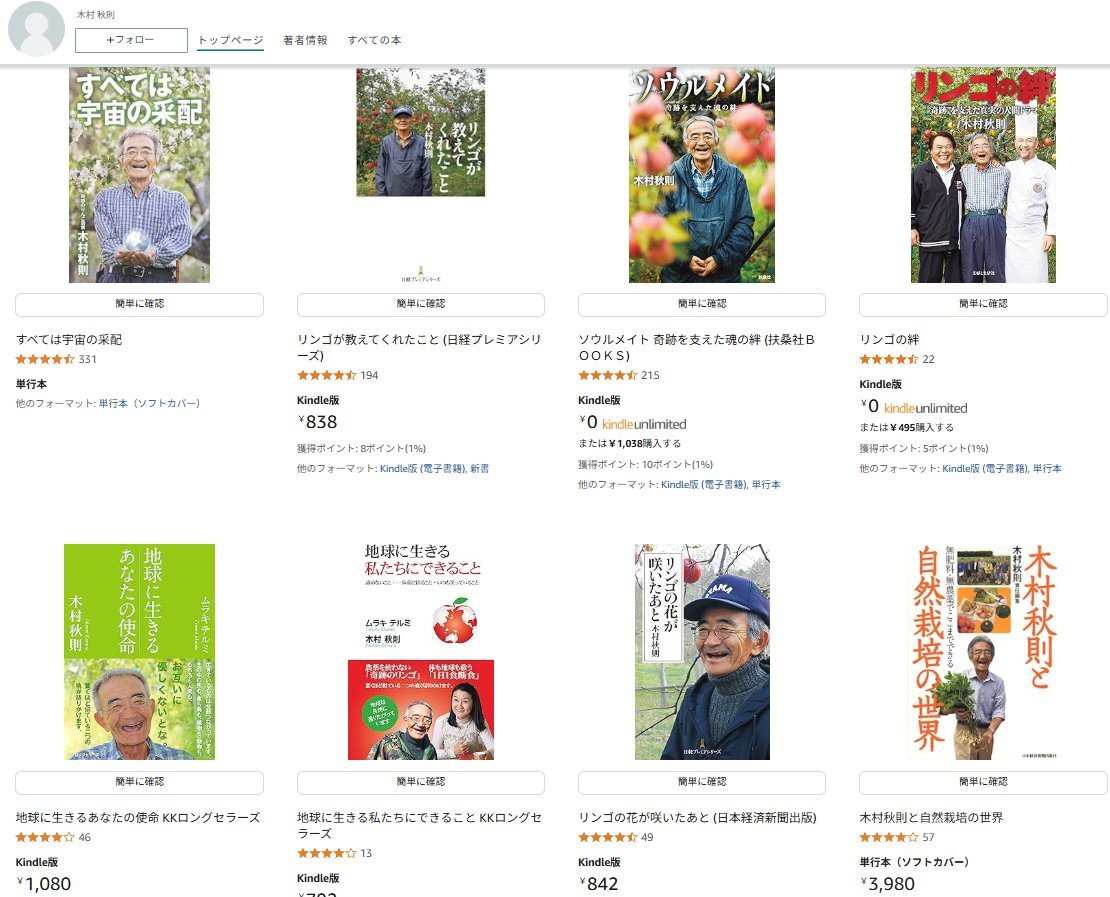The width and height of the screenshot is (1110, 897).
Task: Open the ソウルメイト book cover
Action: (702, 175)
